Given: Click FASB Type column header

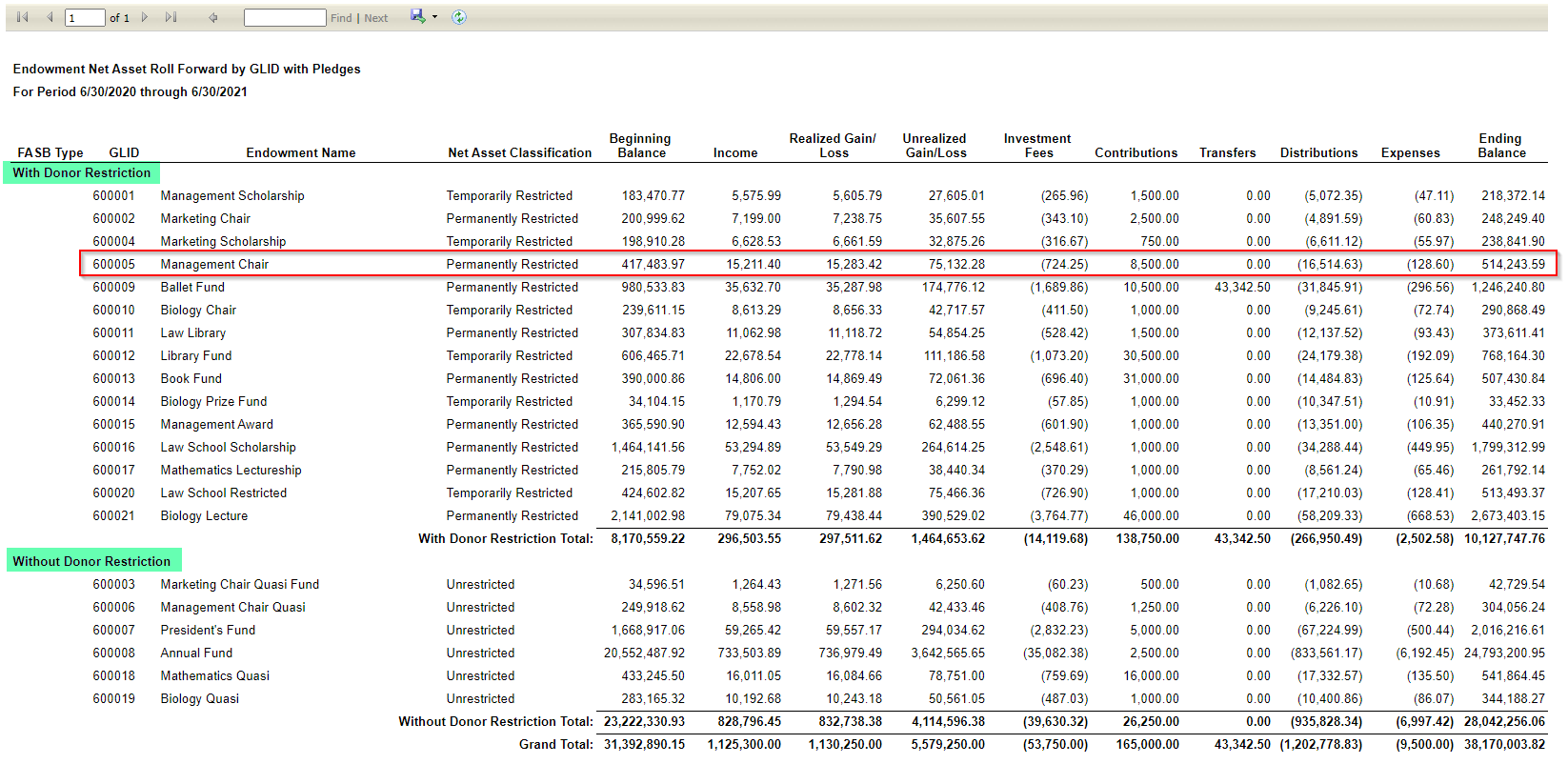Looking at the screenshot, I should 50,152.
